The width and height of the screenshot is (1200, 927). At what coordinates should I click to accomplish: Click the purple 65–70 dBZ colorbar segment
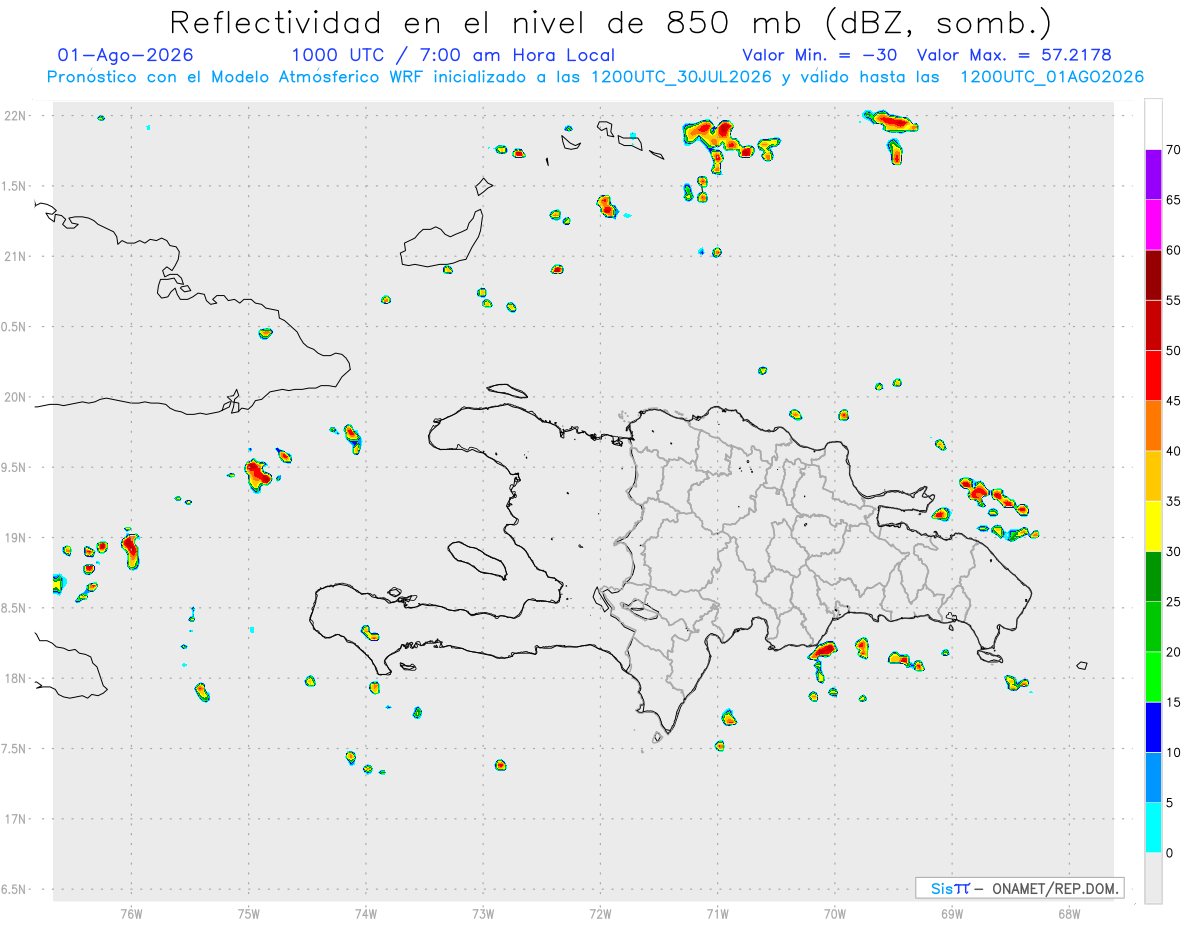[x=1153, y=175]
